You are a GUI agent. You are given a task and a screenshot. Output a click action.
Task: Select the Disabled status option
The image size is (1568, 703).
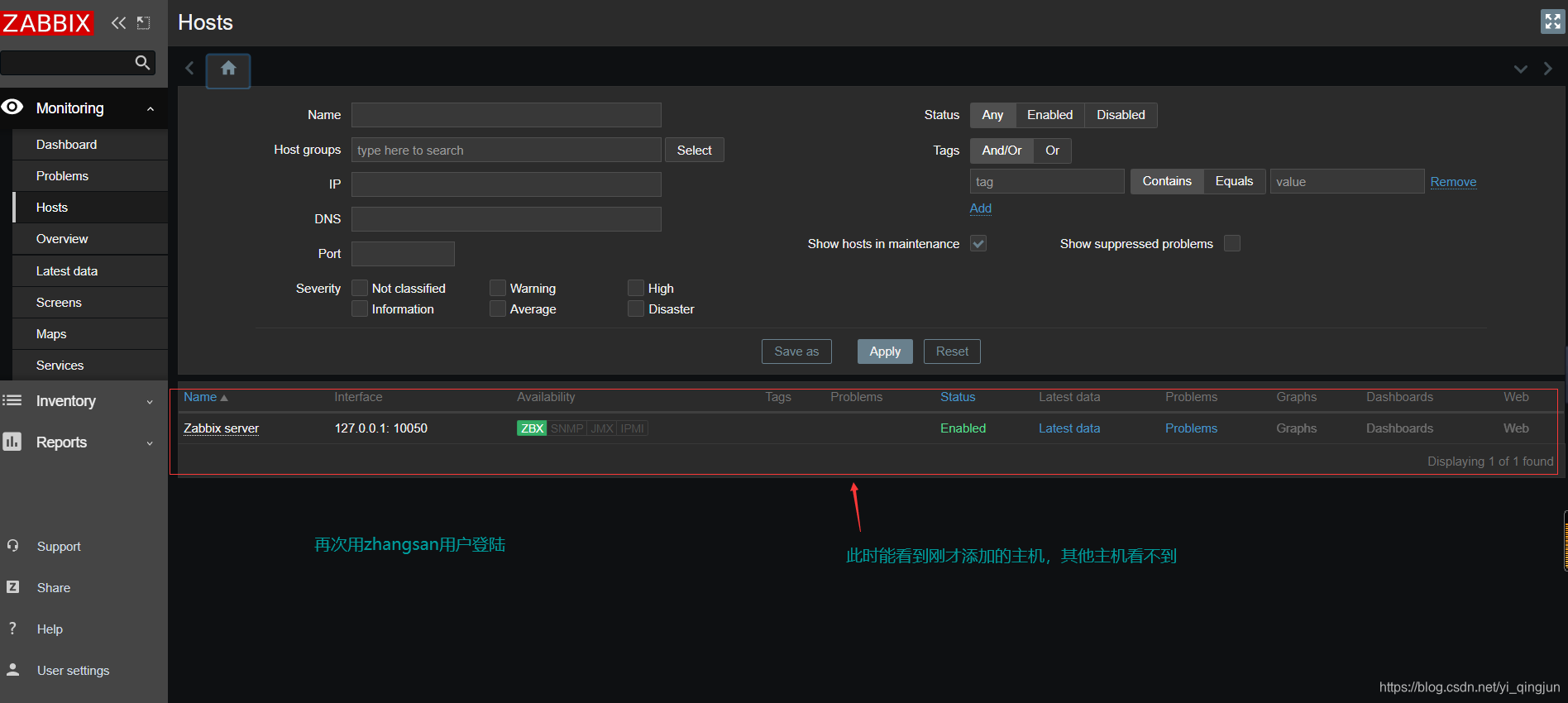[x=1121, y=115]
